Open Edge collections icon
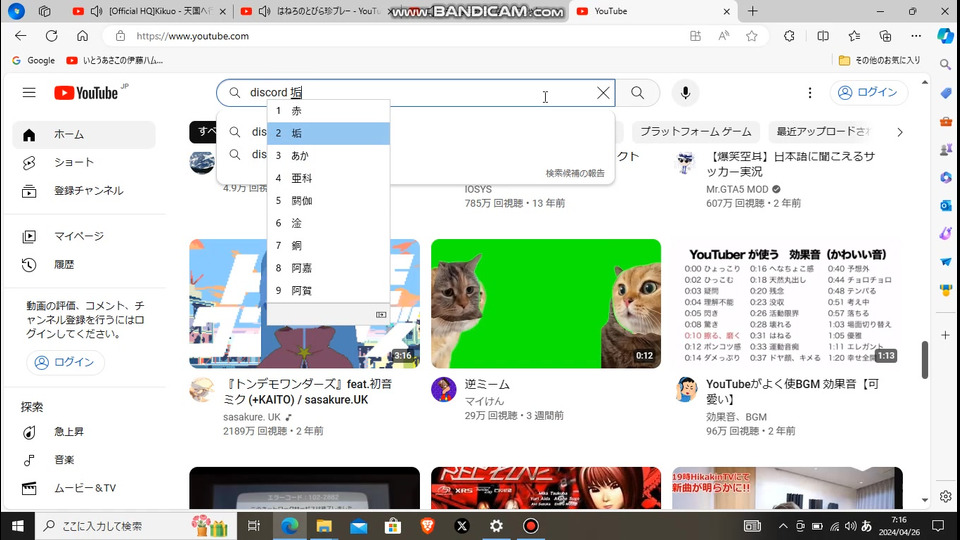960x540 pixels. [x=885, y=36]
